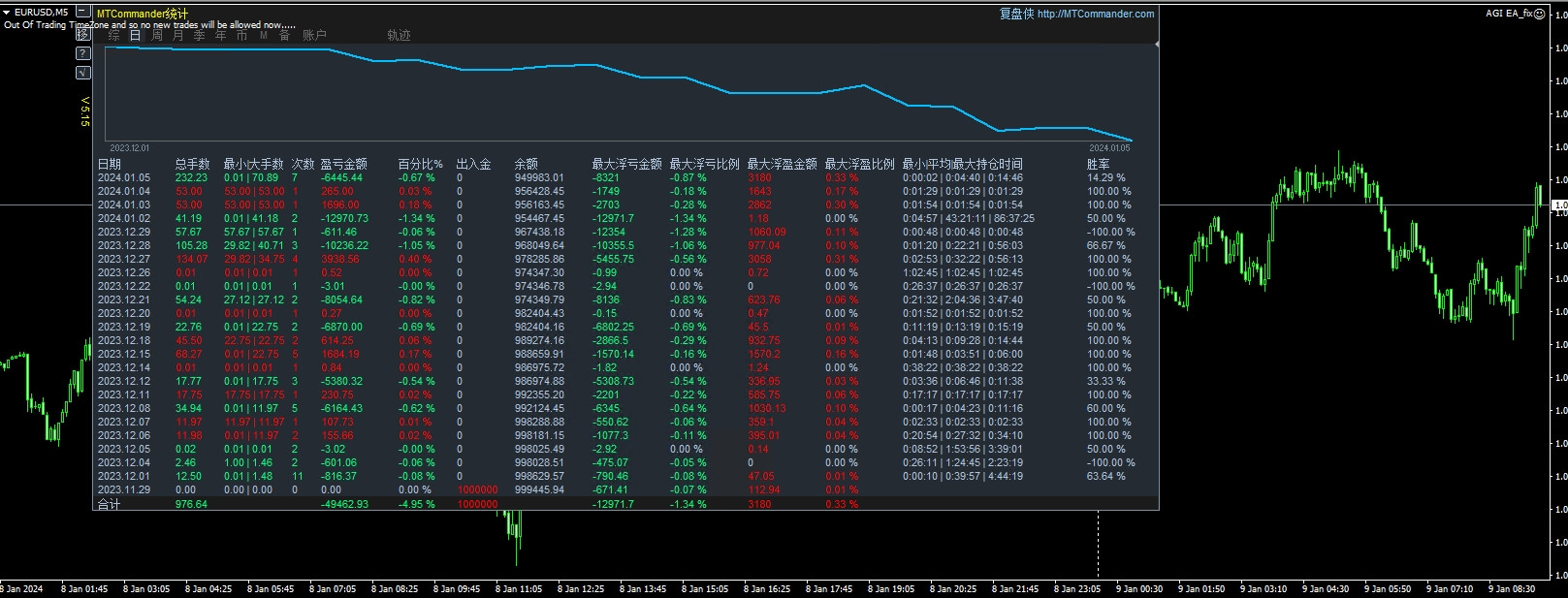Click the minimize panel button beside EURUSD,M5
This screenshot has width=1568, height=598.
[x=83, y=13]
